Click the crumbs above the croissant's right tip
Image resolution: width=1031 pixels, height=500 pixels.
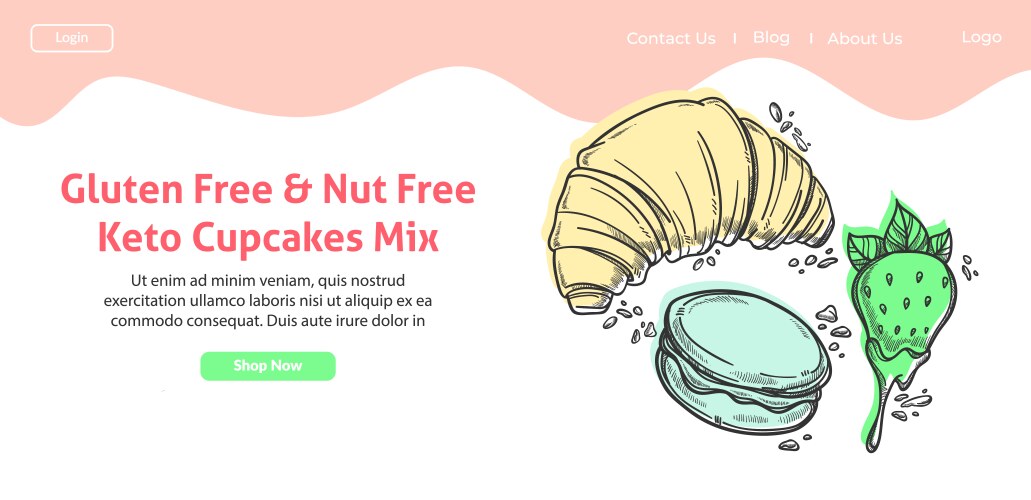click(790, 126)
